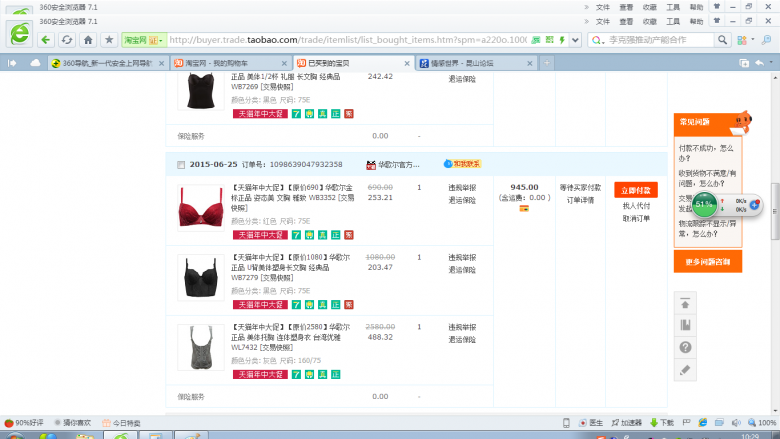Click the undo closed tab arrow icon
The image size is (780, 439).
pyautogui.click(x=759, y=63)
